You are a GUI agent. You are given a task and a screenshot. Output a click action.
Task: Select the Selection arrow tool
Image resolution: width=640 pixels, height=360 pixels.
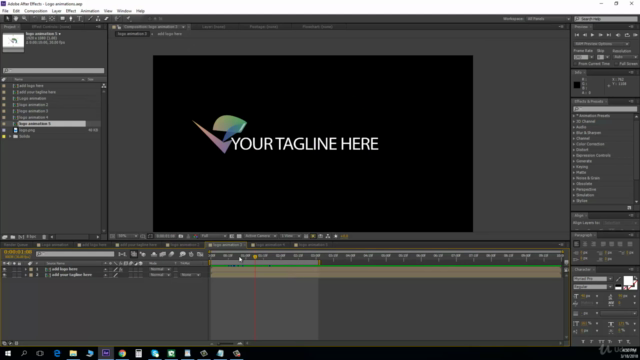(x=7, y=18)
